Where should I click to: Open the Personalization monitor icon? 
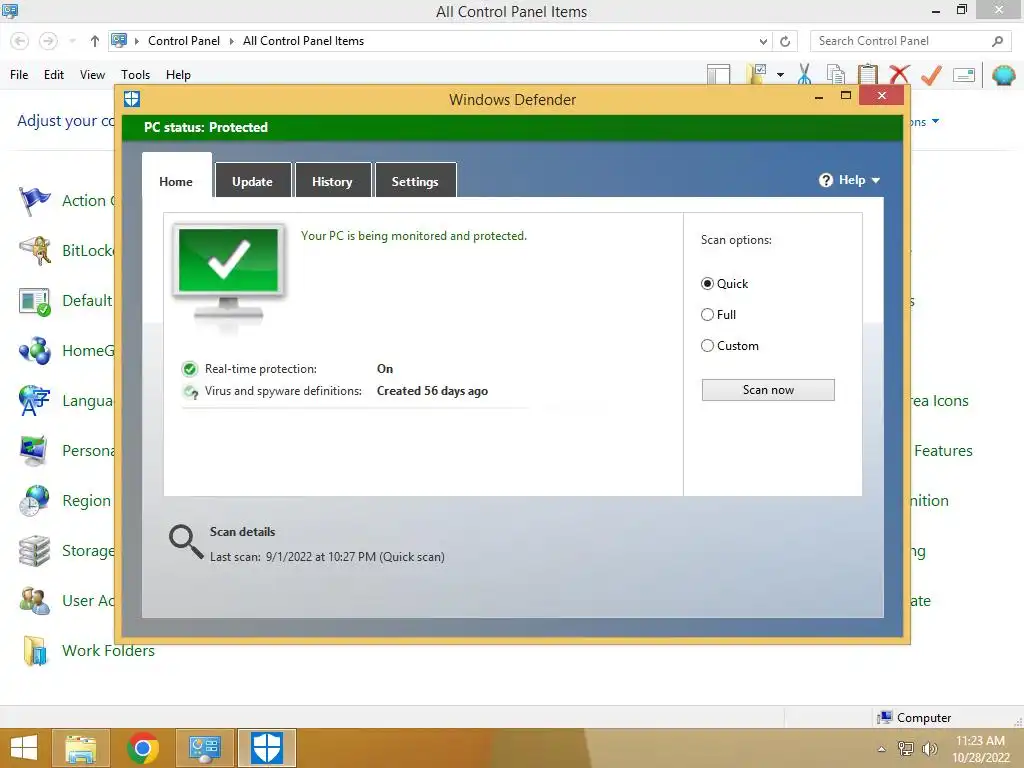click(35, 451)
